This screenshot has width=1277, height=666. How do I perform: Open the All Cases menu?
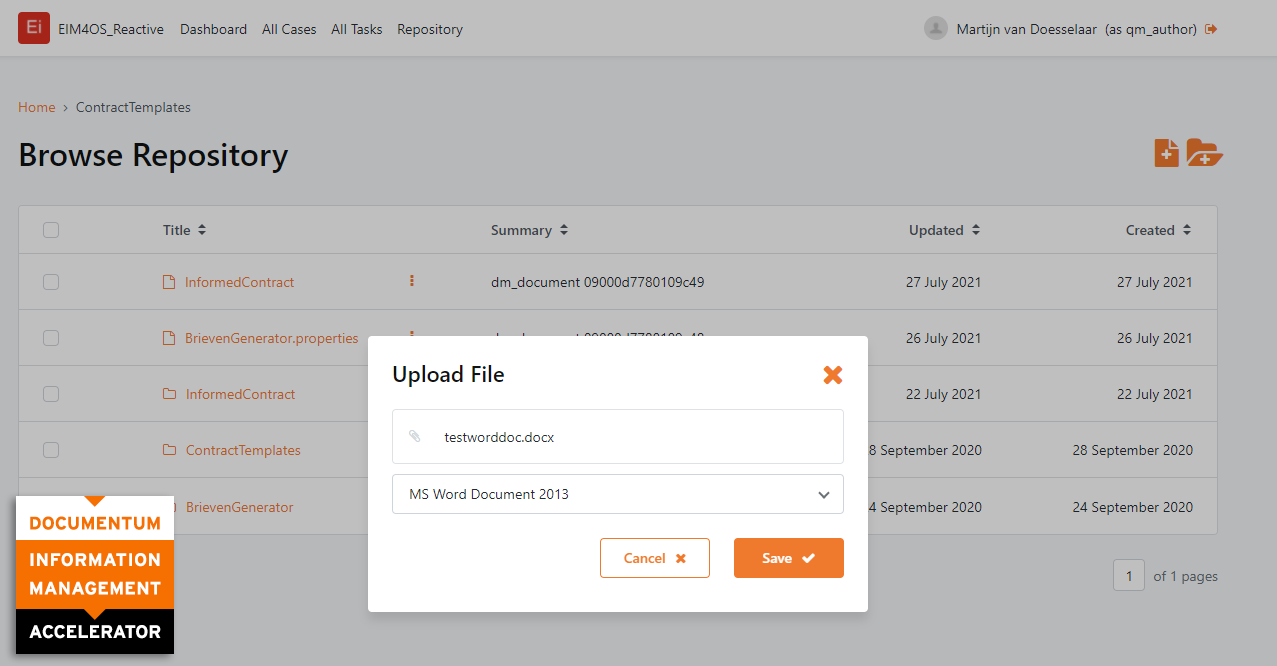tap(289, 29)
